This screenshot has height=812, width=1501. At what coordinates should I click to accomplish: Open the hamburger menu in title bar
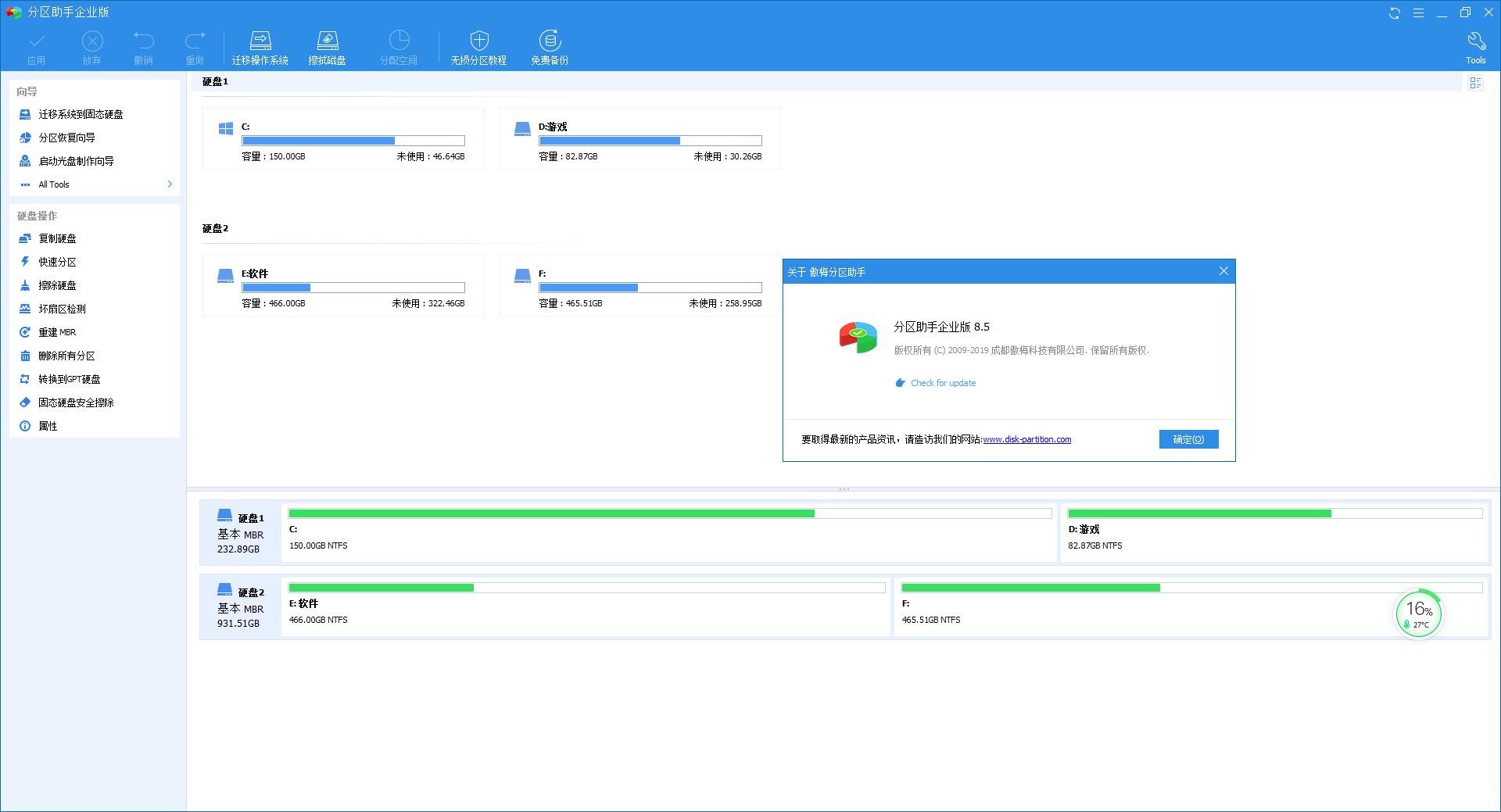(1417, 12)
